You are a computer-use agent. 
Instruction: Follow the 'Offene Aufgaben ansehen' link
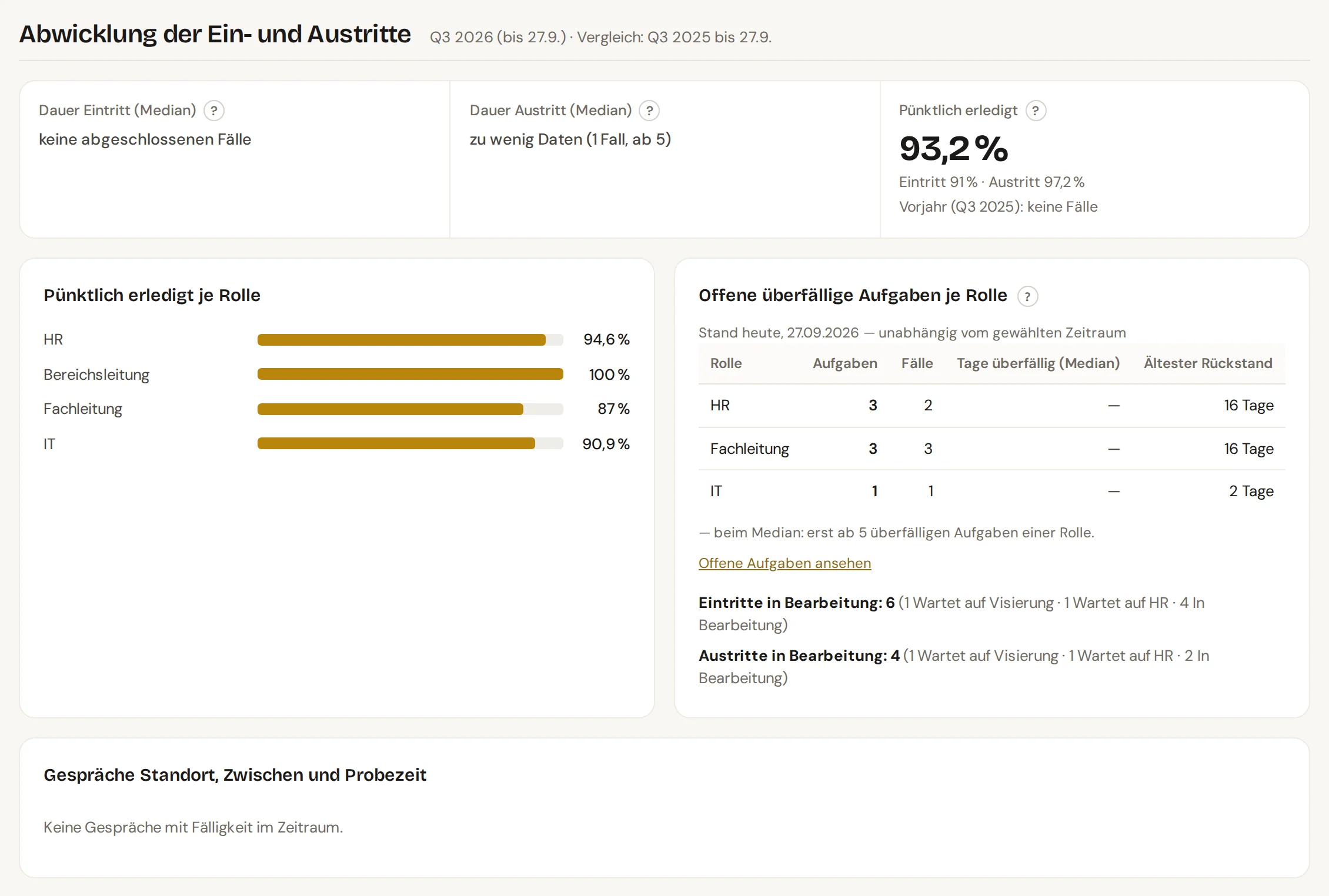(784, 563)
